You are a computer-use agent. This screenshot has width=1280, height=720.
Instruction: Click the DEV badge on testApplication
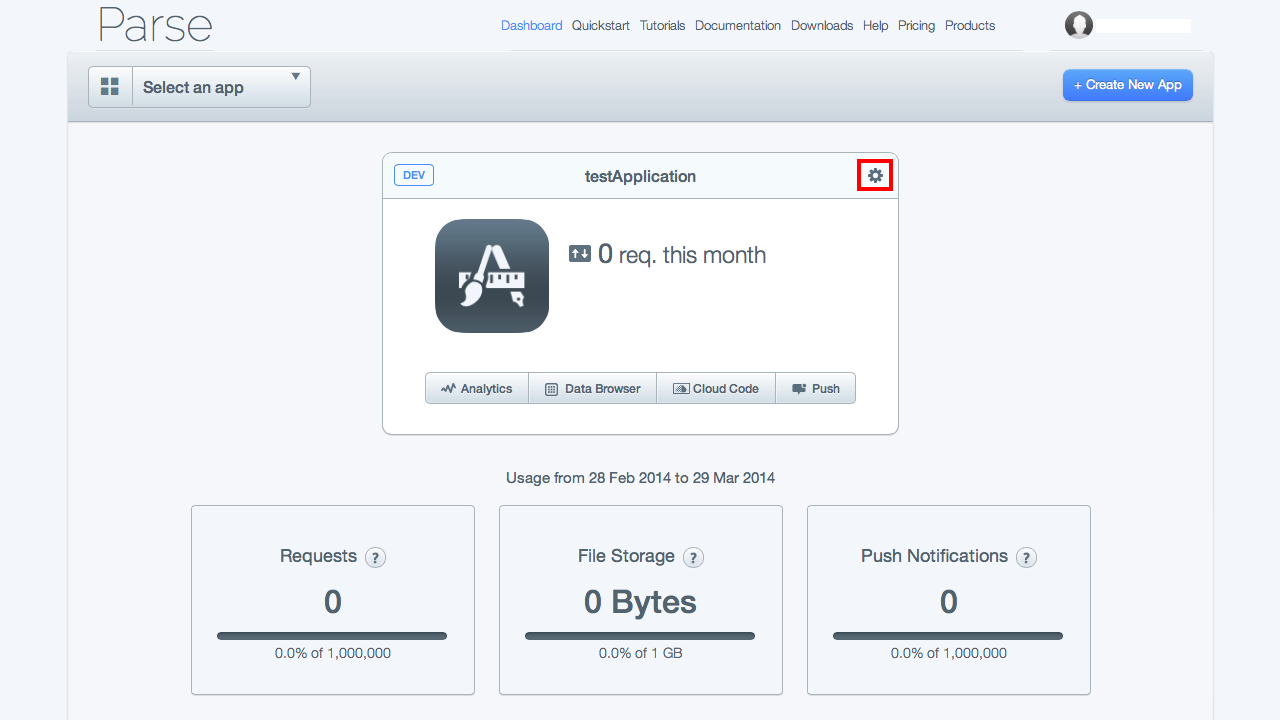click(414, 176)
